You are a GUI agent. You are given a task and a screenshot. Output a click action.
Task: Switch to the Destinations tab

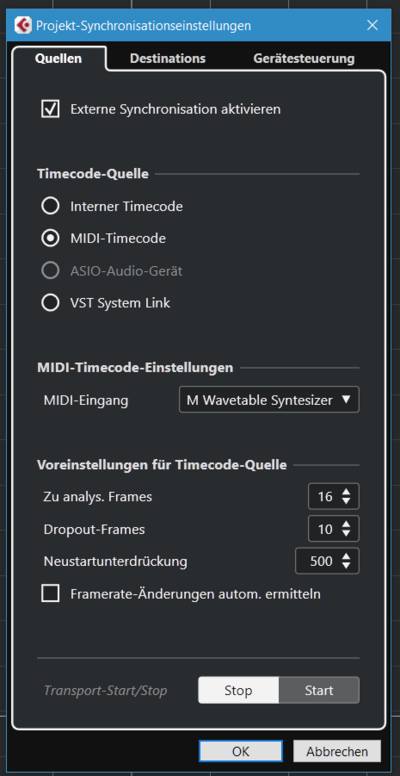[168, 58]
